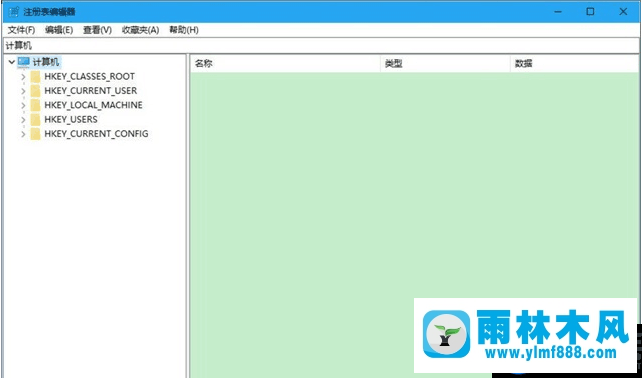The width and height of the screenshot is (642, 378).
Task: Click the folder icon of HKEY_LOCAL_MACHINE
Action: click(x=36, y=105)
